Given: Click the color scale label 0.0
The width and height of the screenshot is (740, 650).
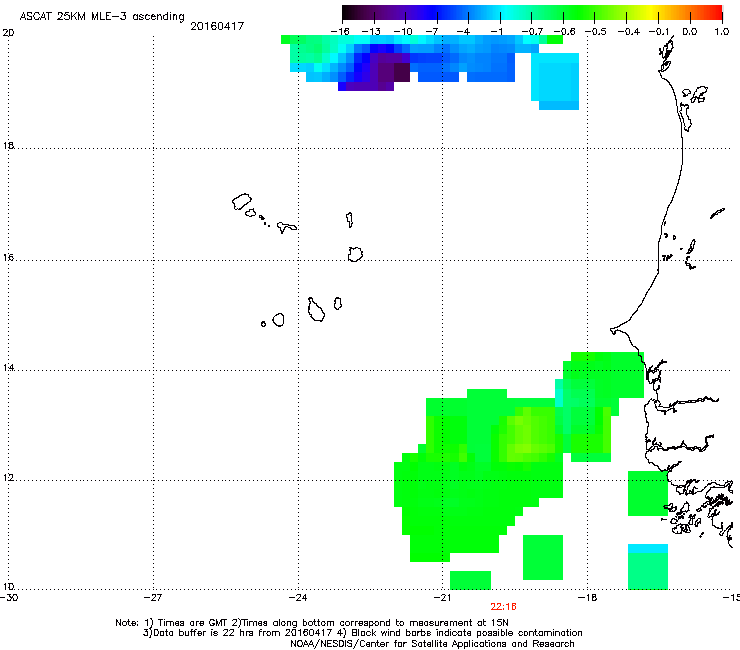Looking at the screenshot, I should pyautogui.click(x=690, y=32).
